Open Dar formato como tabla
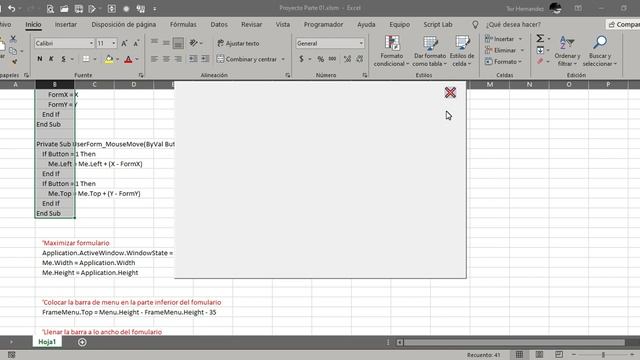This screenshot has height=360, width=640. [429, 51]
